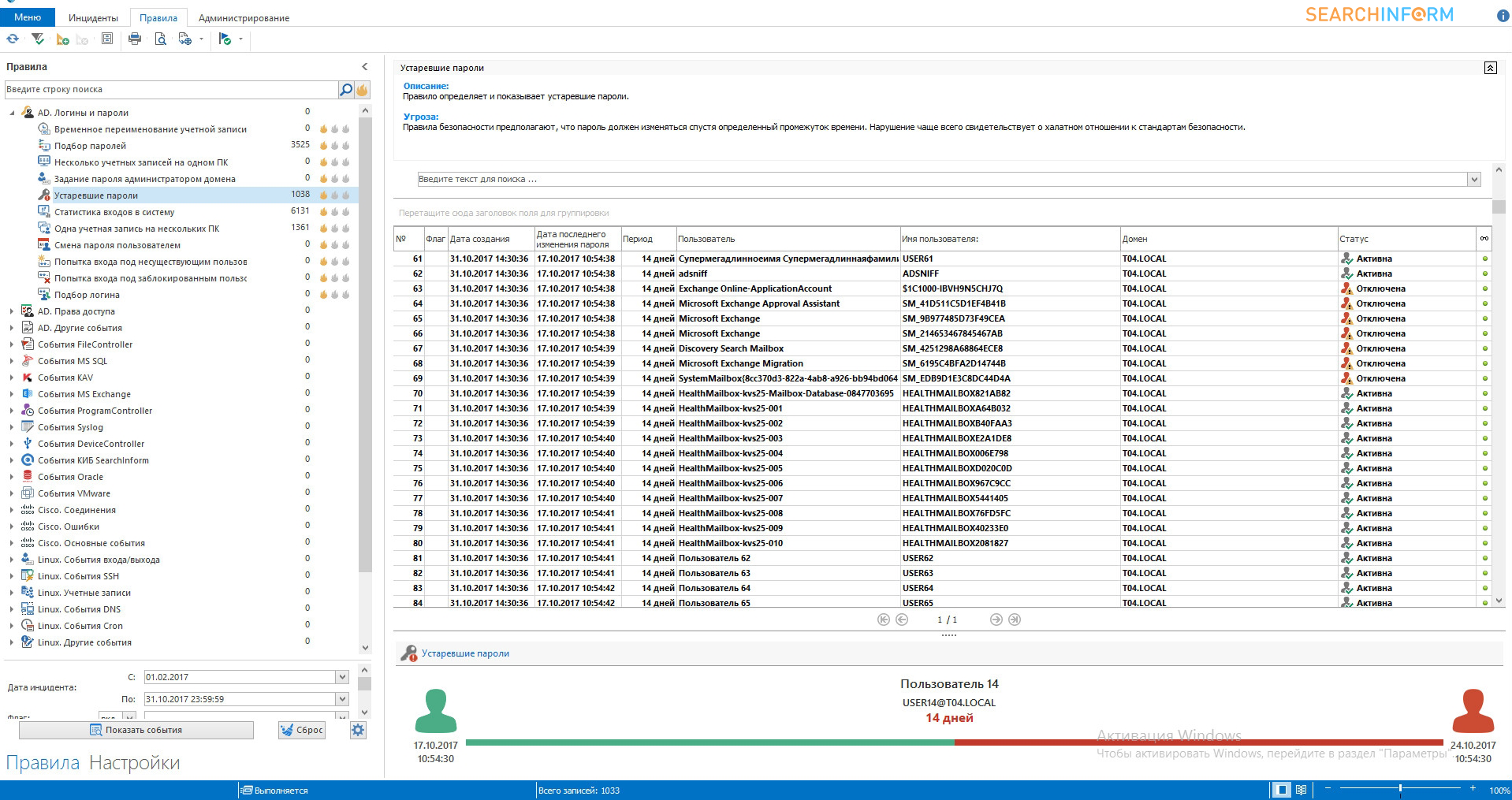Image resolution: width=1512 pixels, height=800 pixels.
Task: Print the current rule results
Action: [x=135, y=39]
